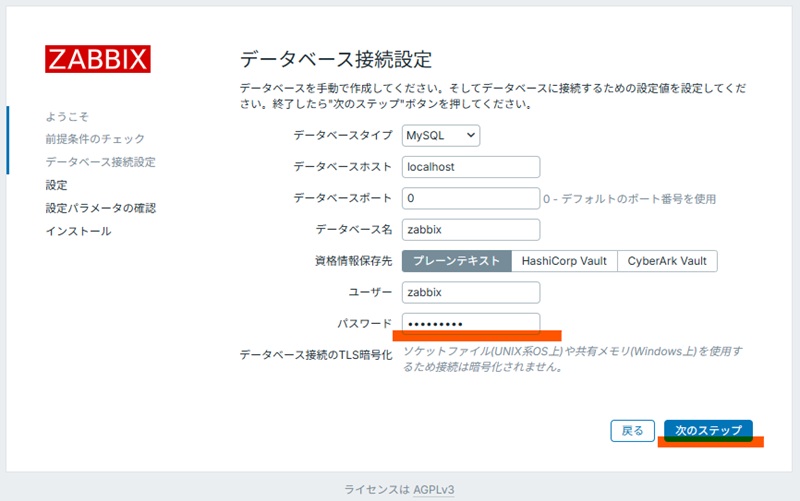Focus the データベースポート input field
800x501 pixels.
471,198
